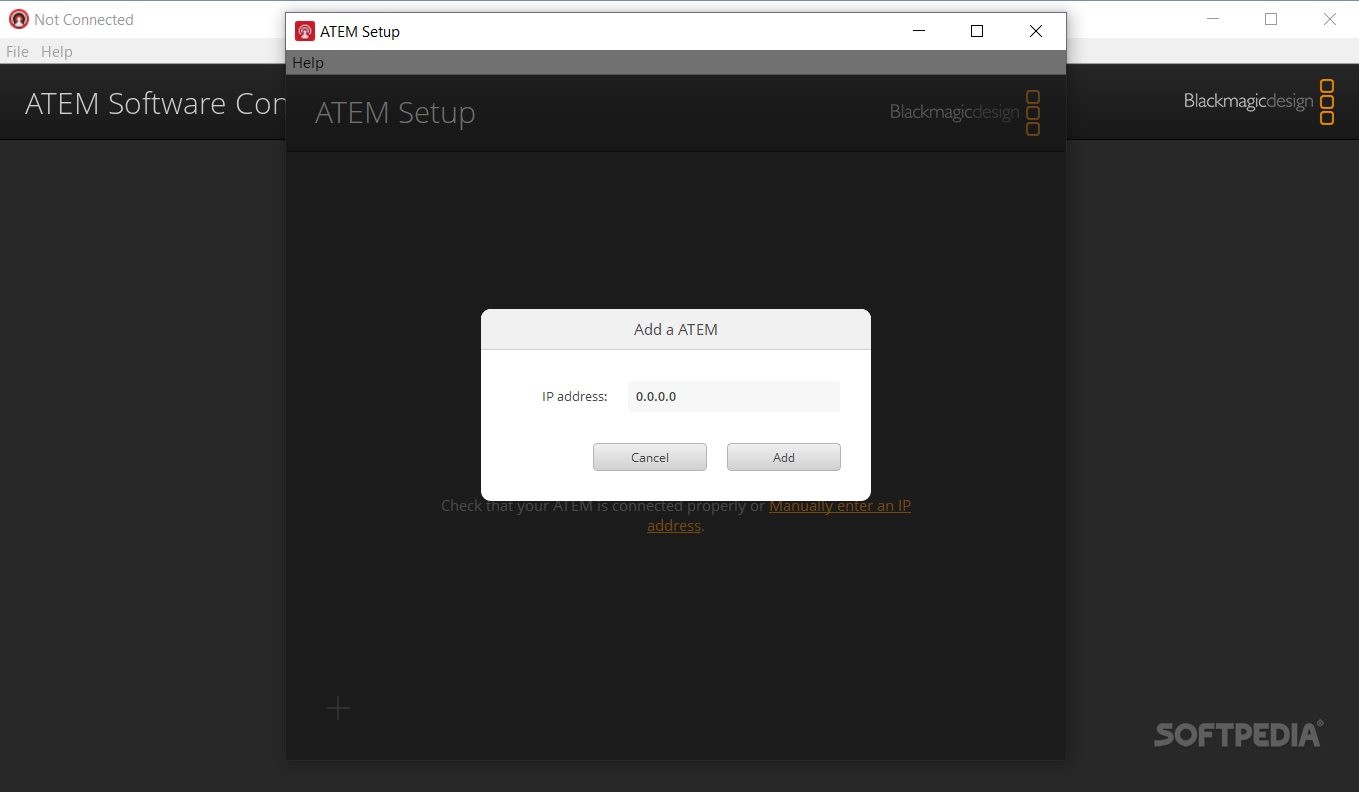Click the Blackmagicdesign logo in ATEM Software Control window
This screenshot has width=1359, height=792.
click(x=1259, y=101)
